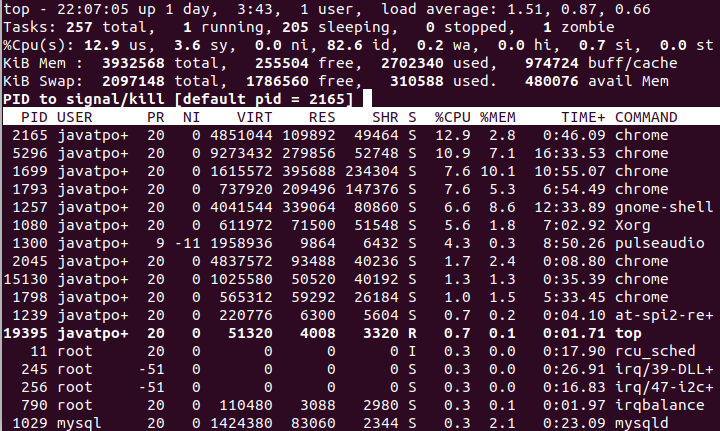Click PID 15130 in the list
Viewport: 720px width, 431px height.
25,279
